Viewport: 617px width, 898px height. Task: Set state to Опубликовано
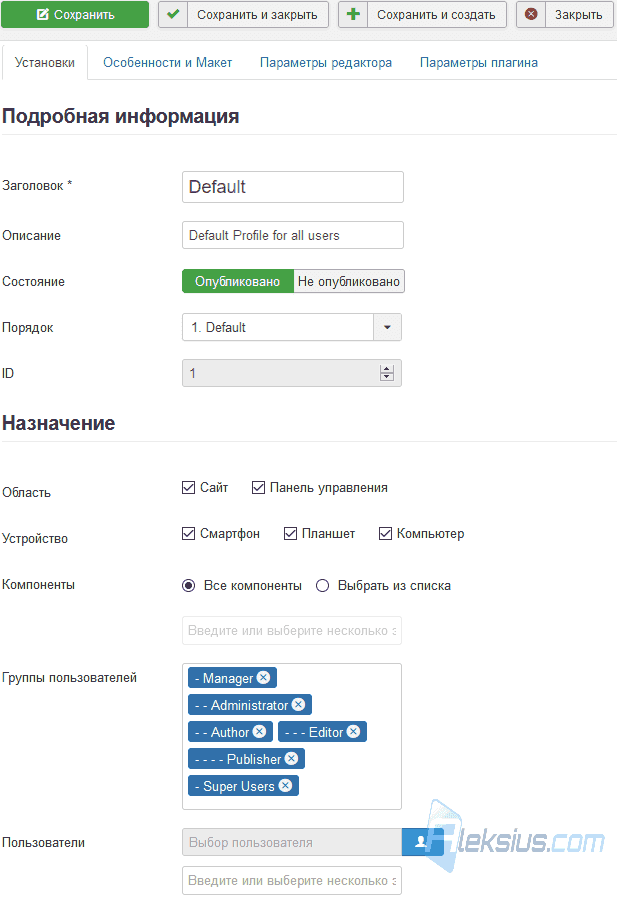click(238, 281)
